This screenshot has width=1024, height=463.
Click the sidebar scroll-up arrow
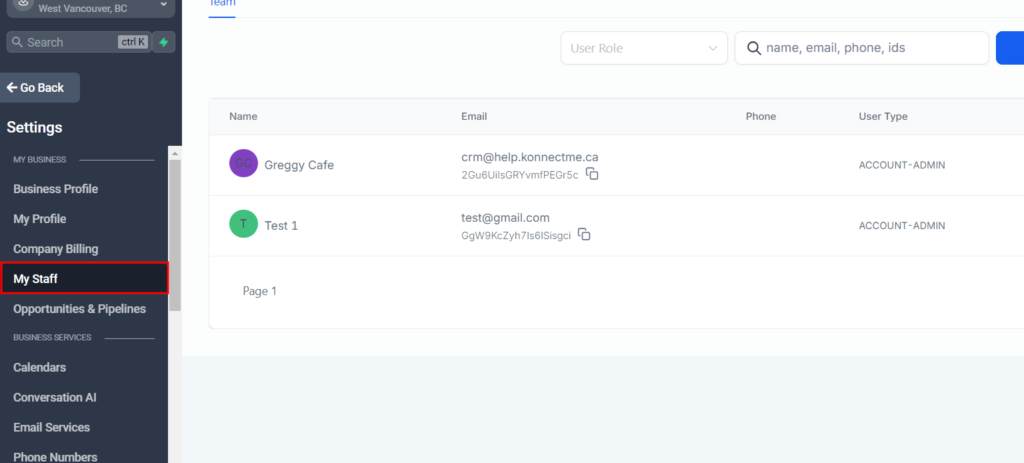click(175, 153)
